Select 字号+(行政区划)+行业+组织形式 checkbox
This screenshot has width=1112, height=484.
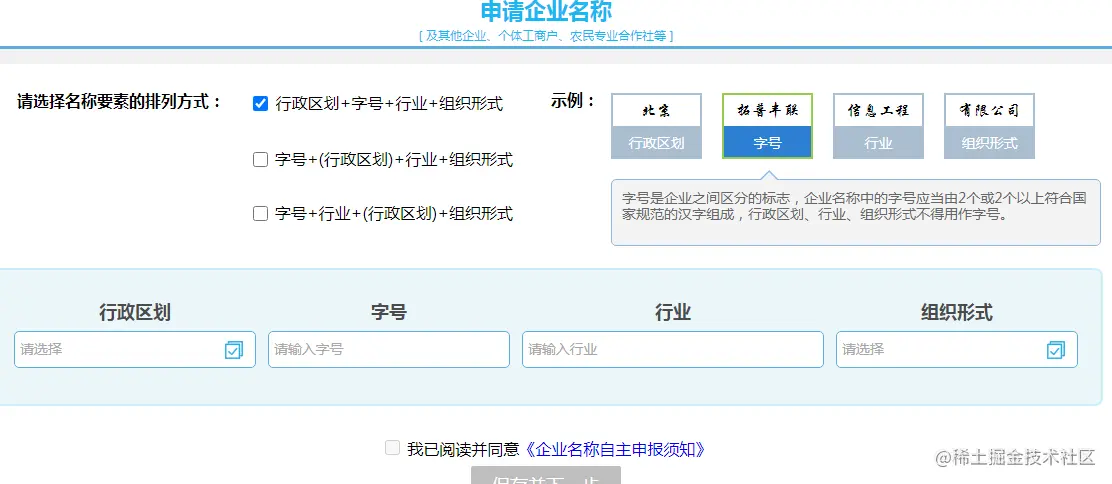[x=260, y=160]
